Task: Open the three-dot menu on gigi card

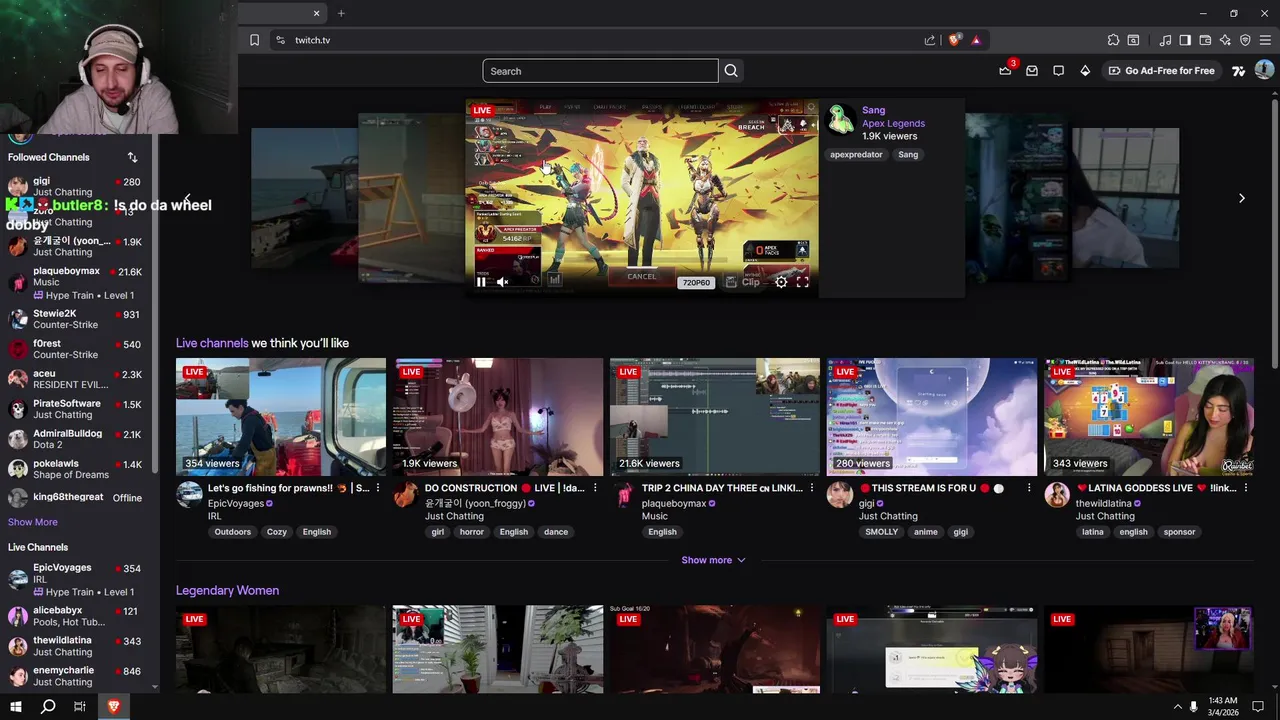Action: point(1029,488)
